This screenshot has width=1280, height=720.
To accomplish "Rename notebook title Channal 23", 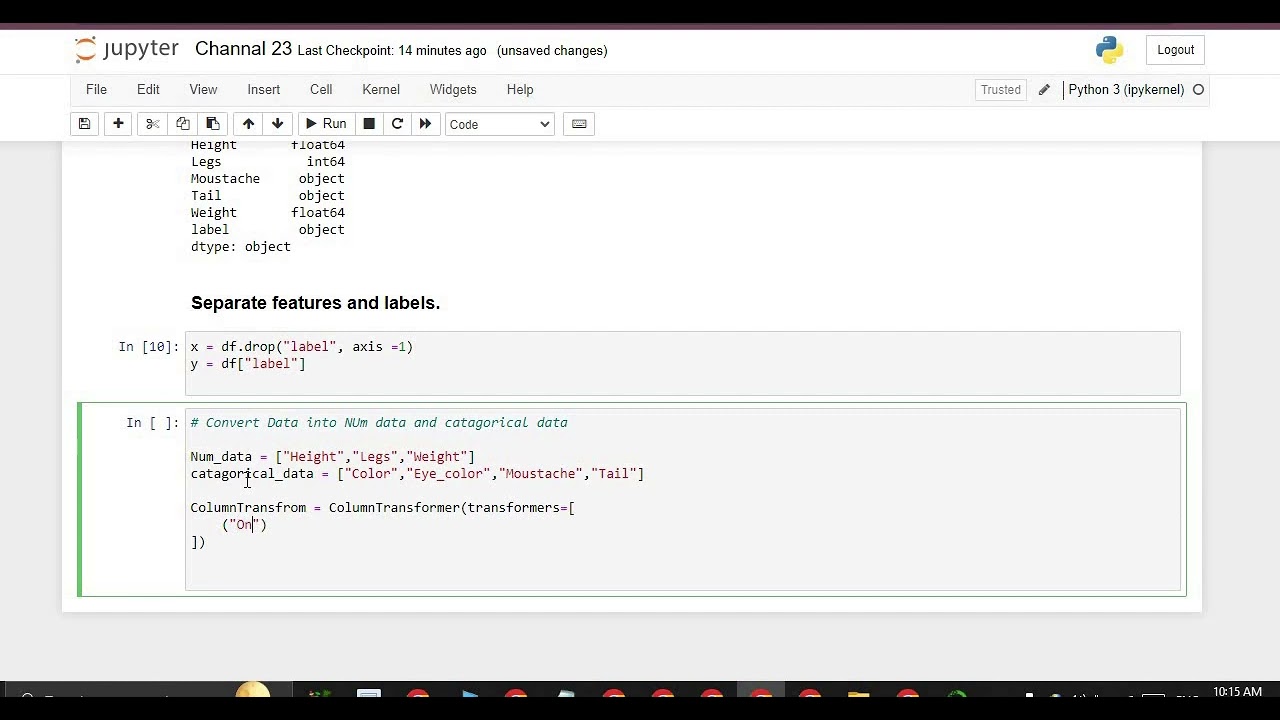I will click(x=243, y=49).
